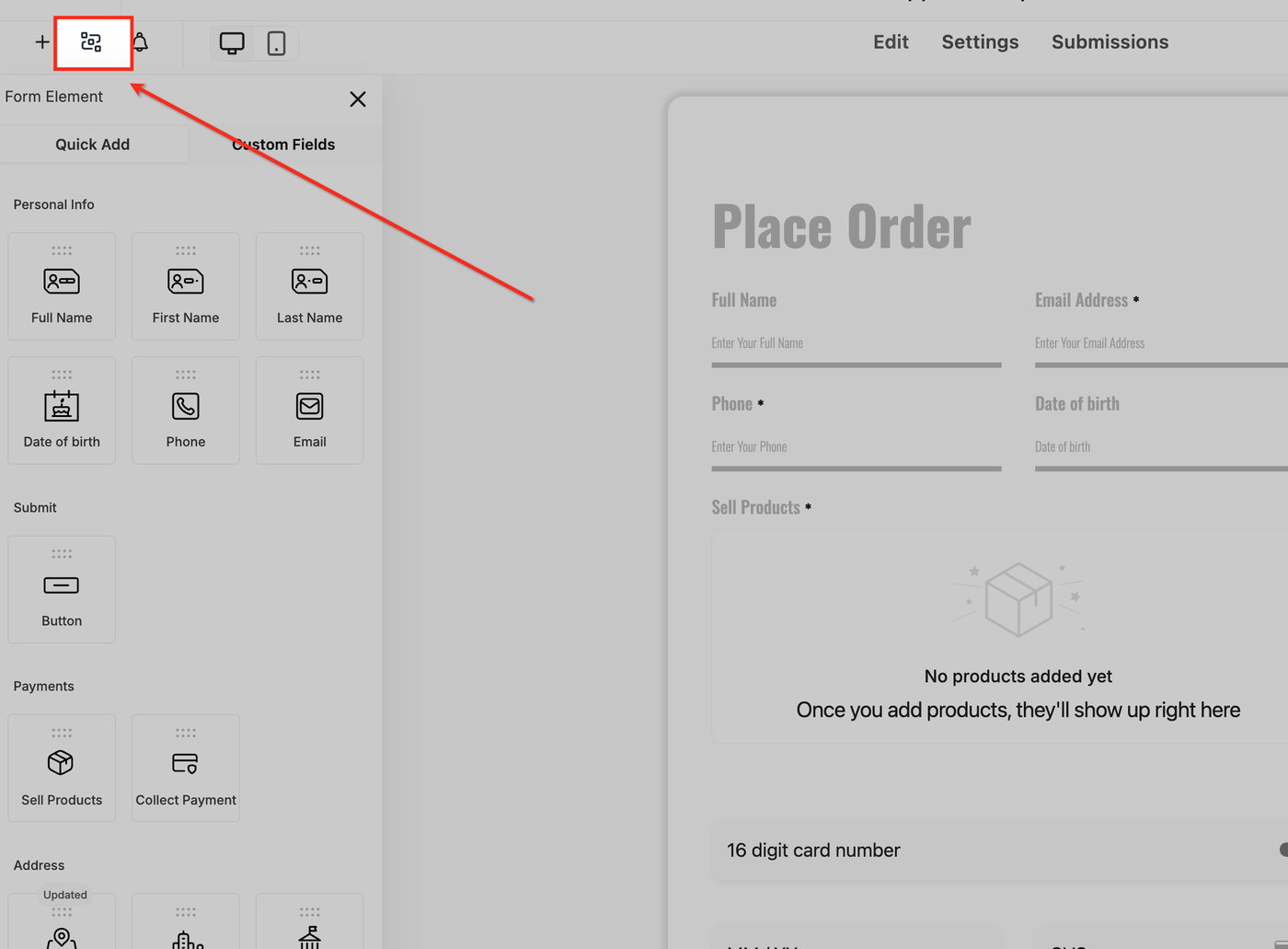
Task: Click the Enter Your Phone input field
Action: (x=857, y=449)
